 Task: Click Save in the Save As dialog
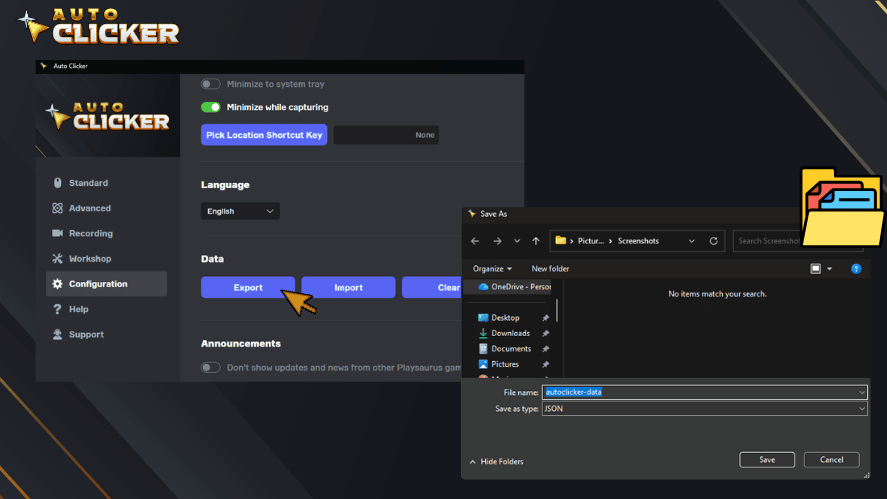(x=767, y=460)
